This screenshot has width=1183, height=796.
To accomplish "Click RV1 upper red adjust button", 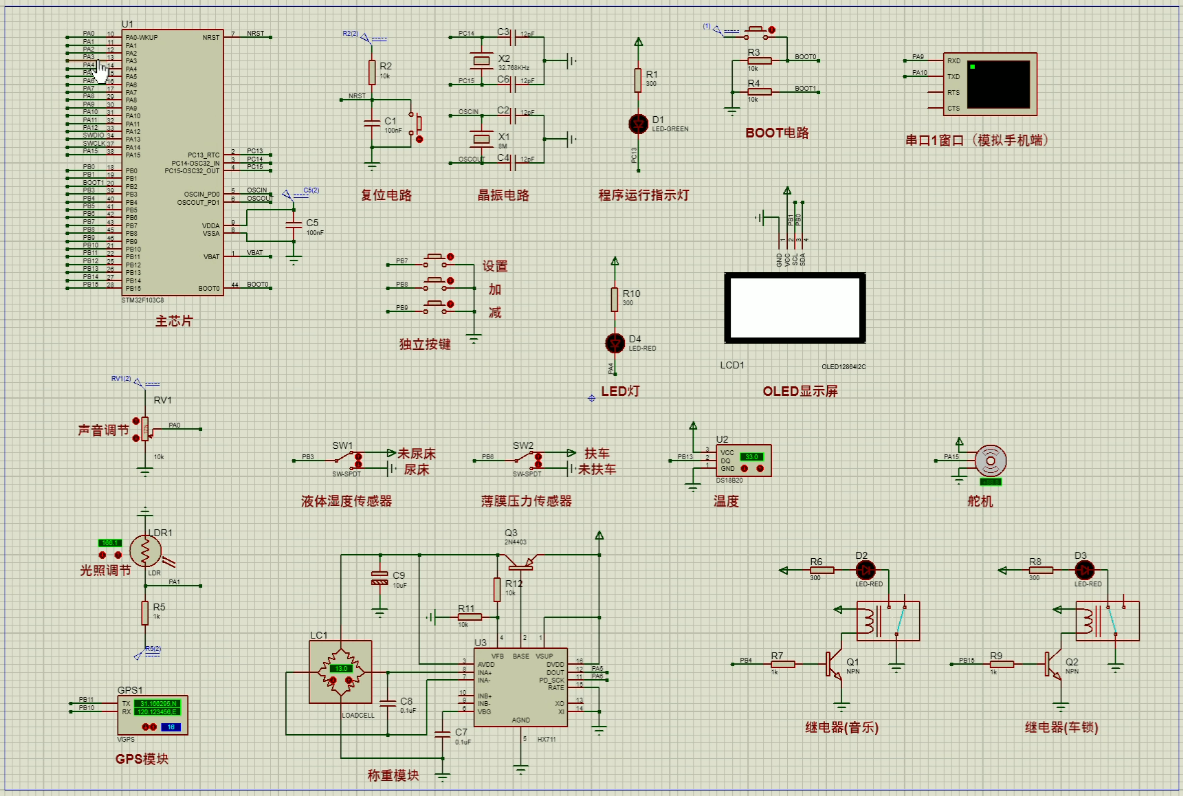I will coord(137,421).
